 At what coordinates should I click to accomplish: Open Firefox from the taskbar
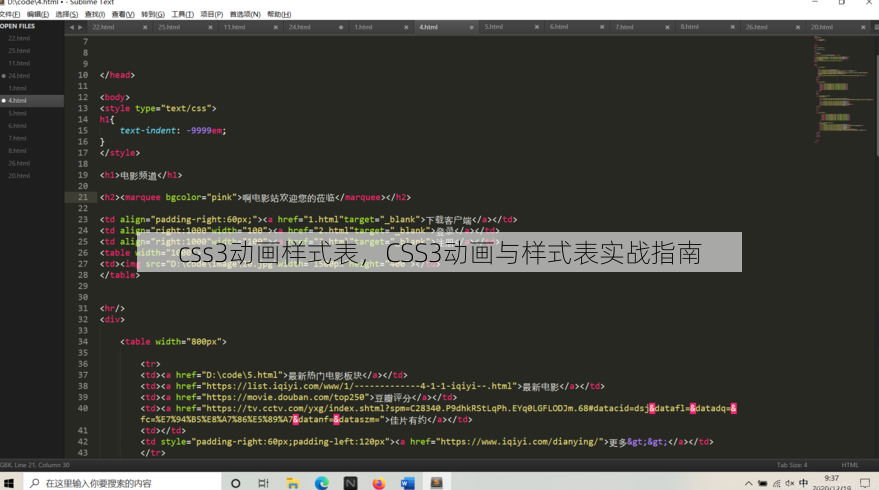379,483
